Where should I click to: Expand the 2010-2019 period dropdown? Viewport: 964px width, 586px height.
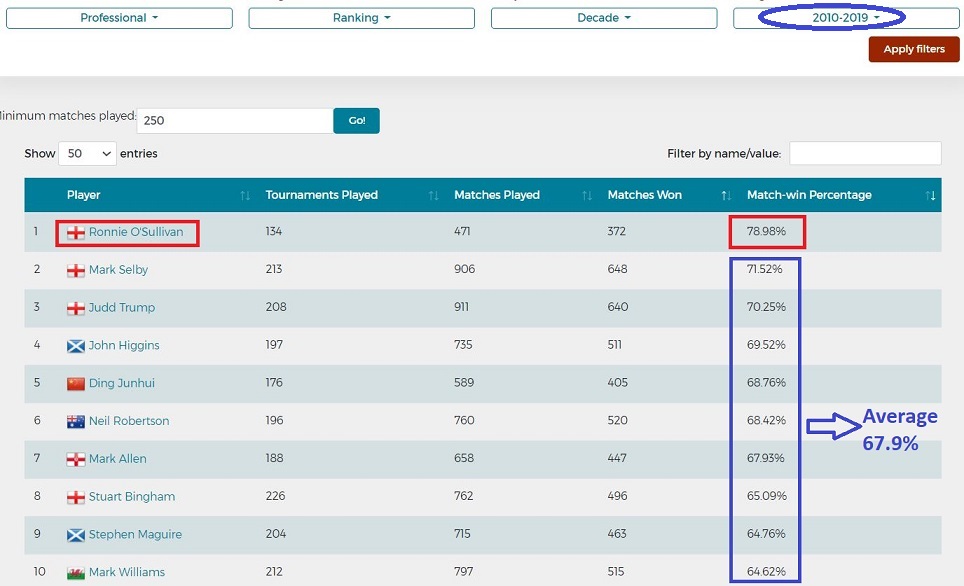point(846,17)
